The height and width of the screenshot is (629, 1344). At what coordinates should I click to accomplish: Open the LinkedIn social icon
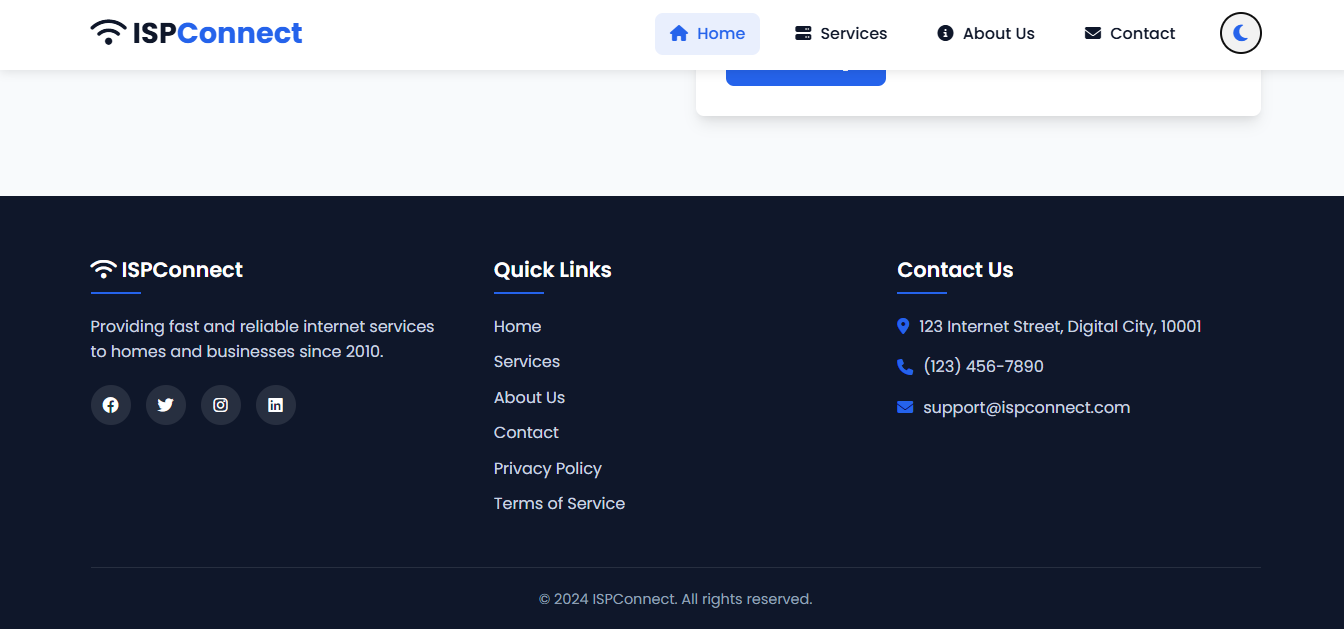click(x=276, y=405)
